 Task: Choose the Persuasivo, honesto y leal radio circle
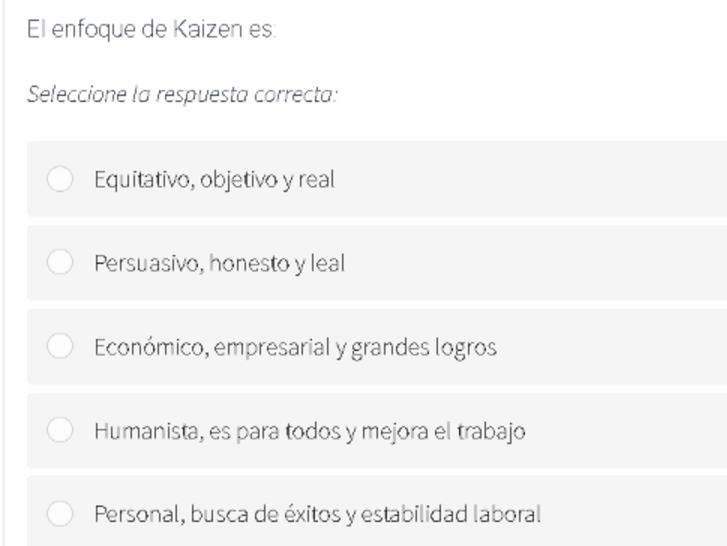pyautogui.click(x=60, y=262)
